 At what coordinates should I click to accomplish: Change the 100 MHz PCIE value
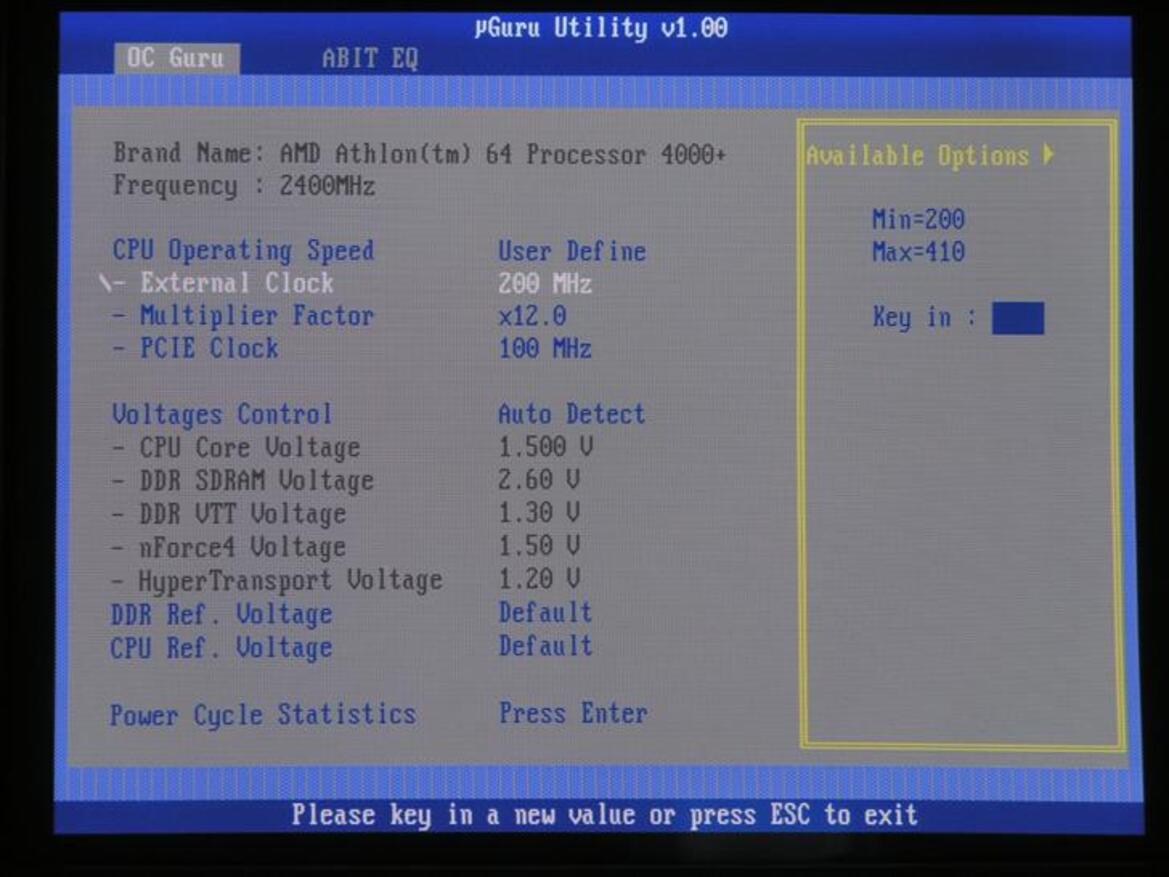tap(545, 349)
